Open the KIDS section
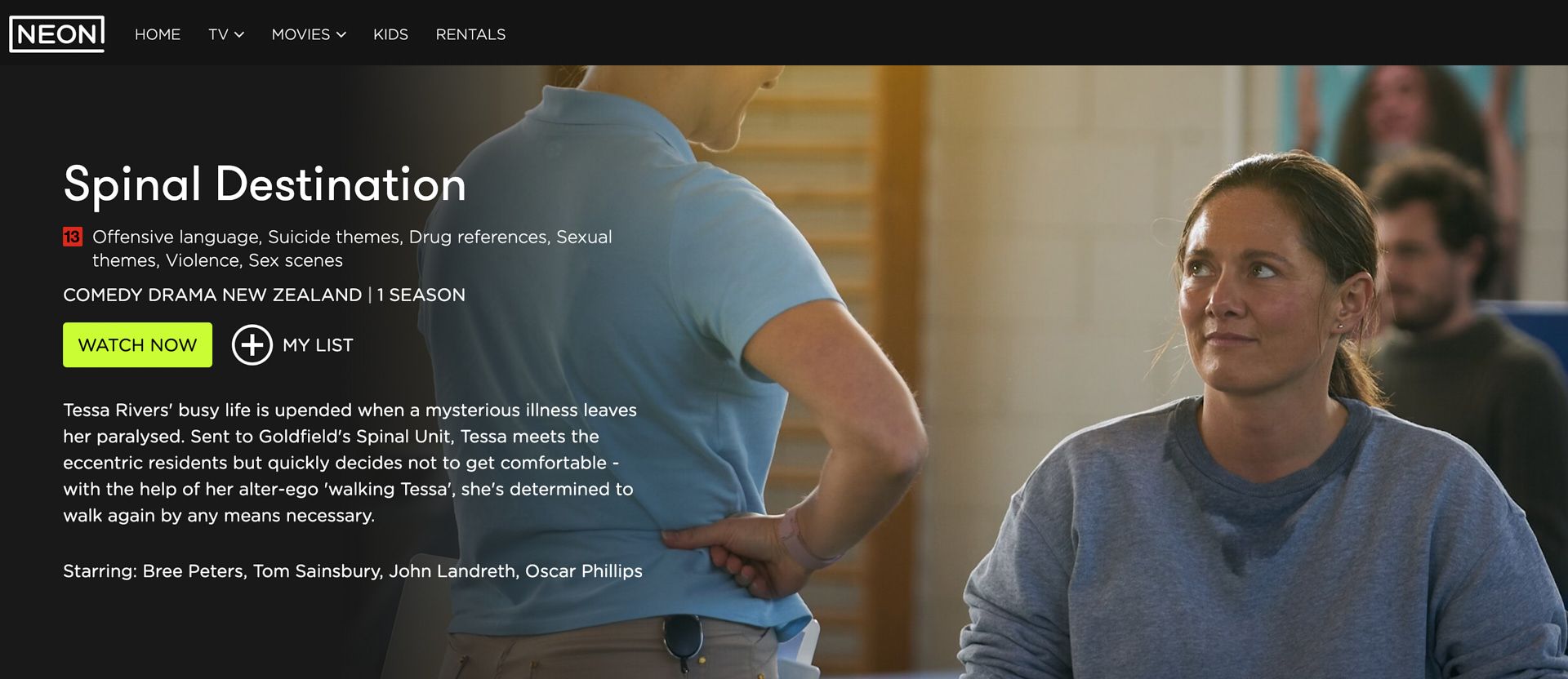Screen dimensions: 1568x679 point(390,34)
